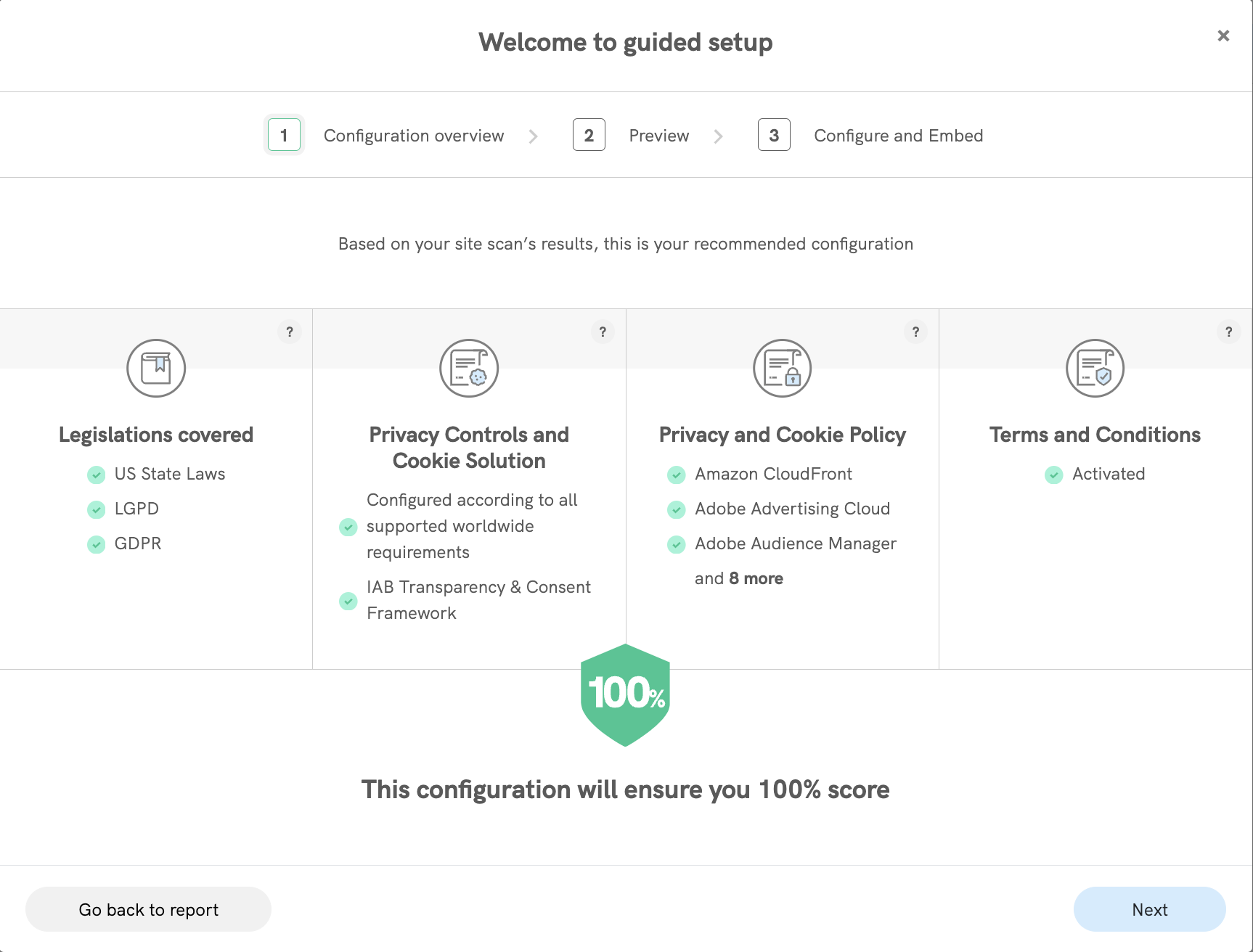Viewport: 1253px width, 952px height.
Task: Click chevron after Preview step
Action: [x=718, y=136]
